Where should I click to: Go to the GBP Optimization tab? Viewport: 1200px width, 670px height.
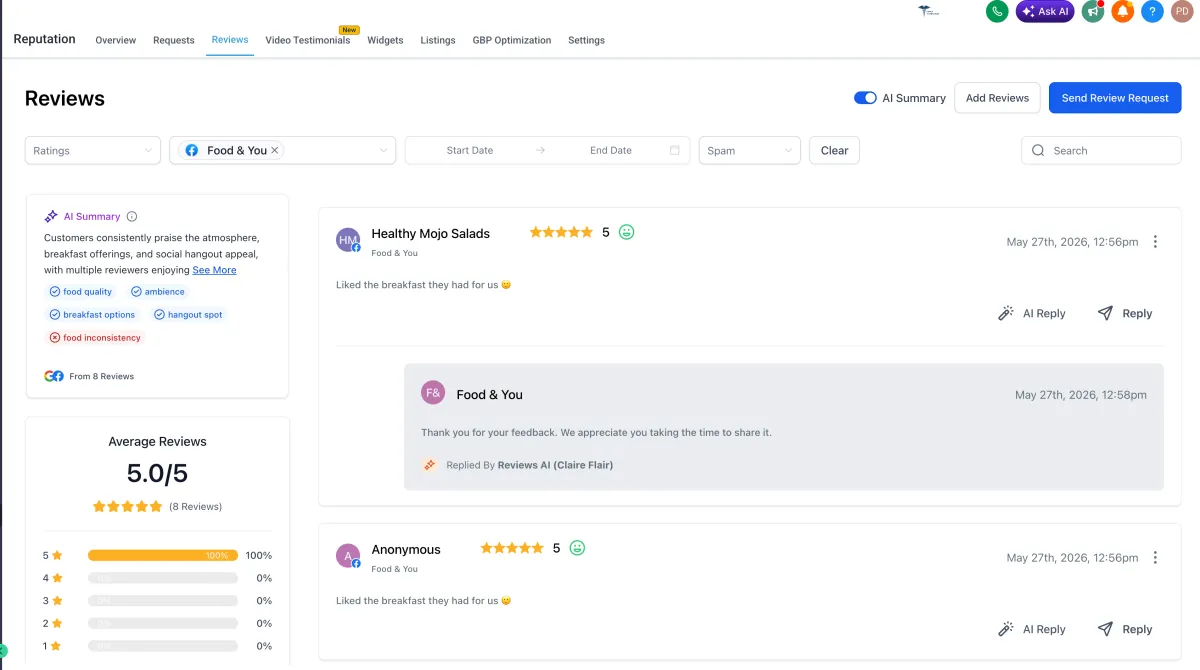point(512,40)
